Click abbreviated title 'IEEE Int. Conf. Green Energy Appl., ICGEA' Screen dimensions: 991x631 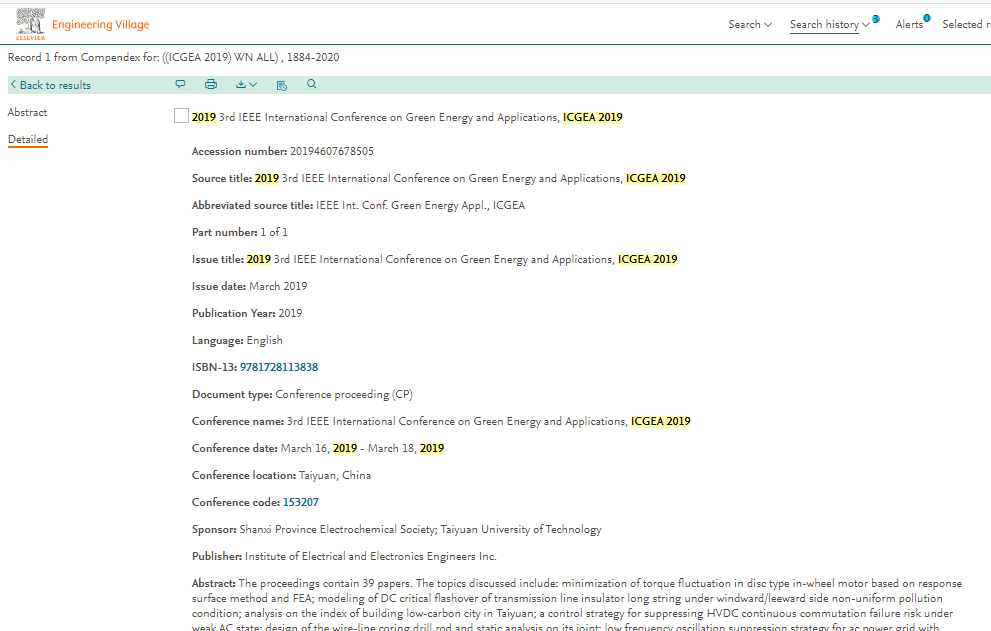420,205
